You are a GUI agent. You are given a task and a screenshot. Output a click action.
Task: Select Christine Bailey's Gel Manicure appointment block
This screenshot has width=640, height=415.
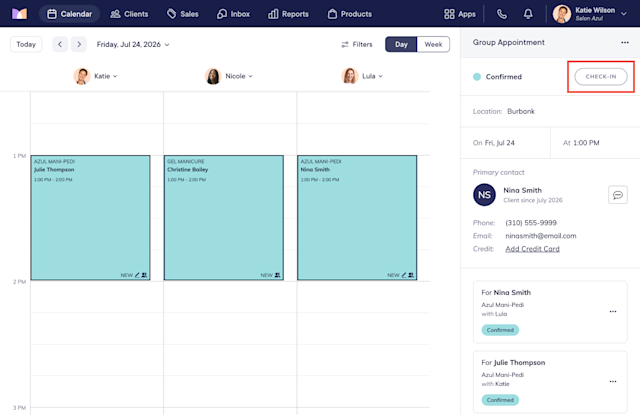pos(224,217)
